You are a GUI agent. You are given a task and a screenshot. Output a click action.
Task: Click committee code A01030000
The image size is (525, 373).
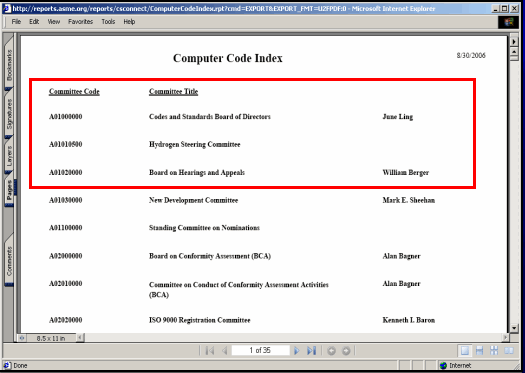click(66, 200)
